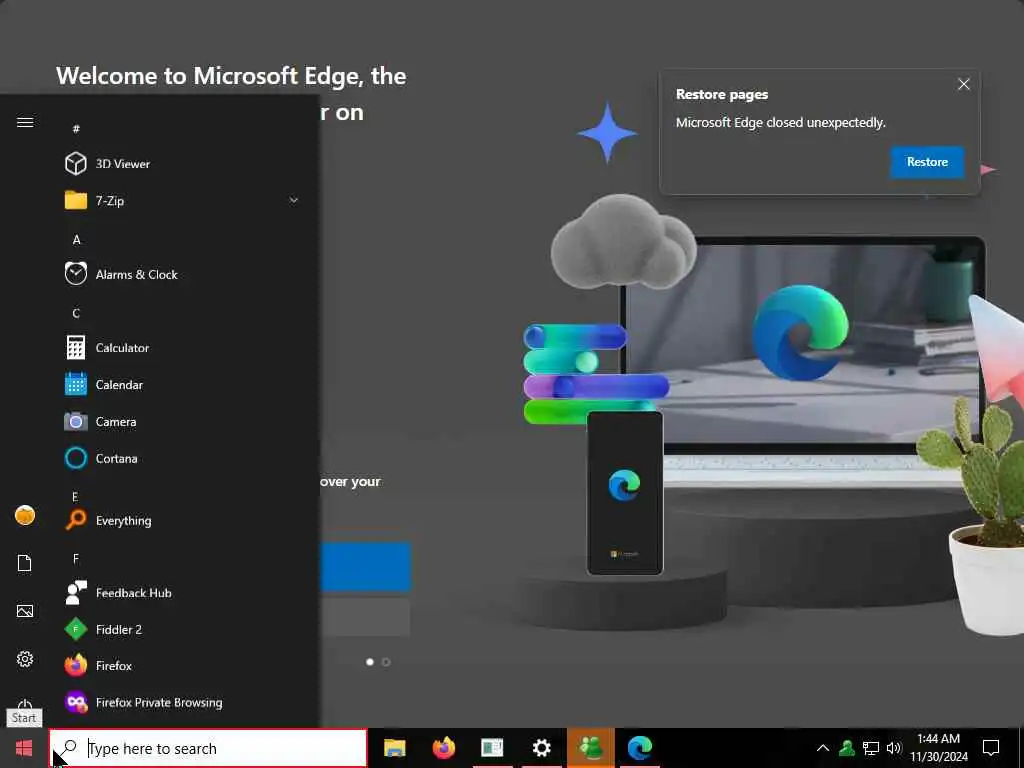Screen dimensions: 1024x768
Task: Open File Explorer on taskbar
Action: [394, 748]
